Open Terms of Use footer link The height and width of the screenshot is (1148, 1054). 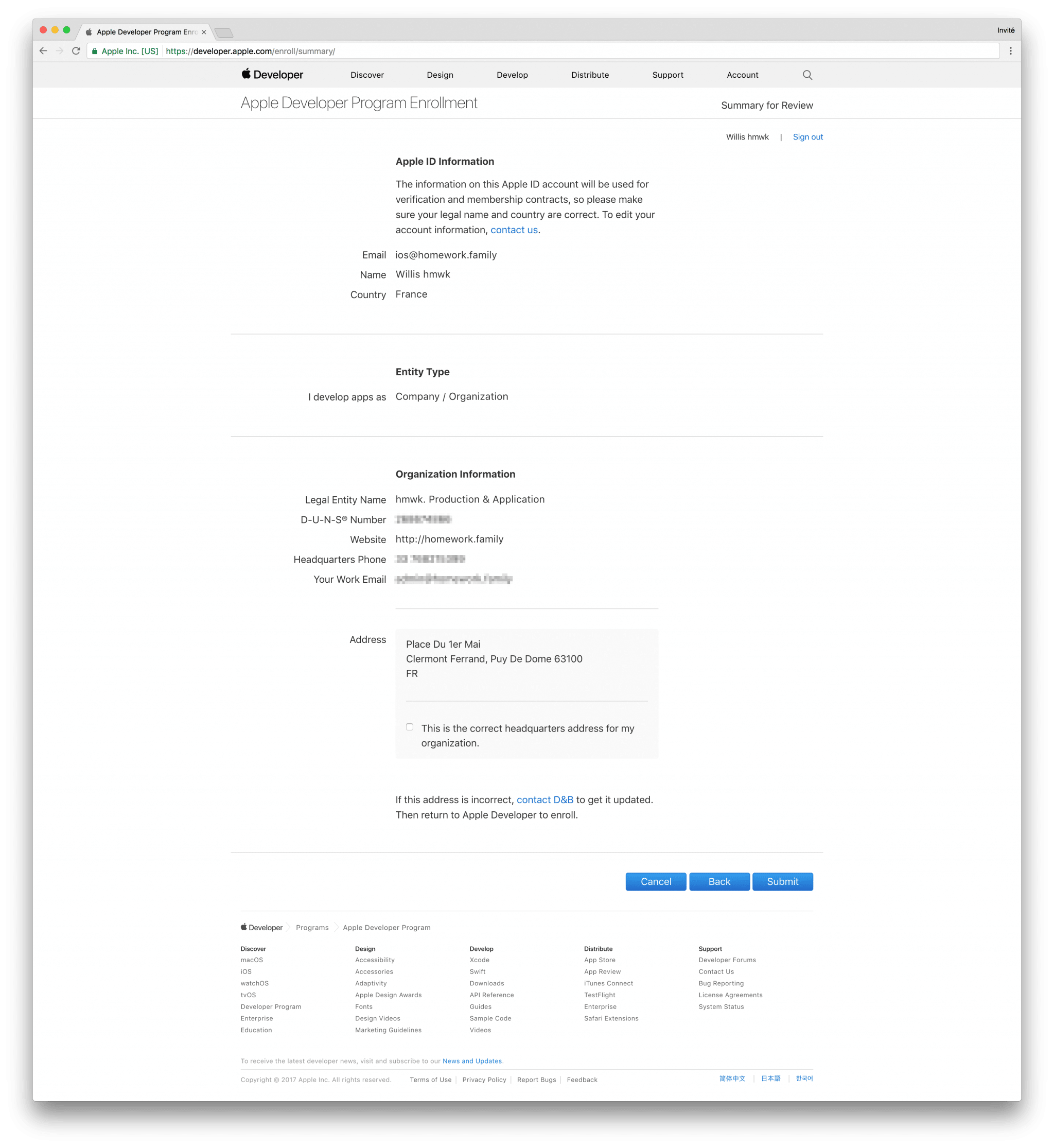pos(431,1080)
